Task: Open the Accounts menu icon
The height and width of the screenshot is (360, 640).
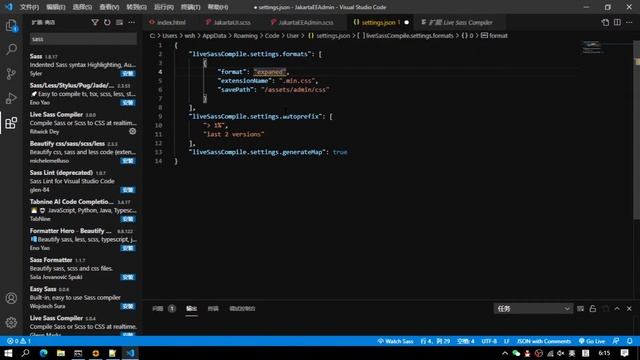Action: click(11, 298)
